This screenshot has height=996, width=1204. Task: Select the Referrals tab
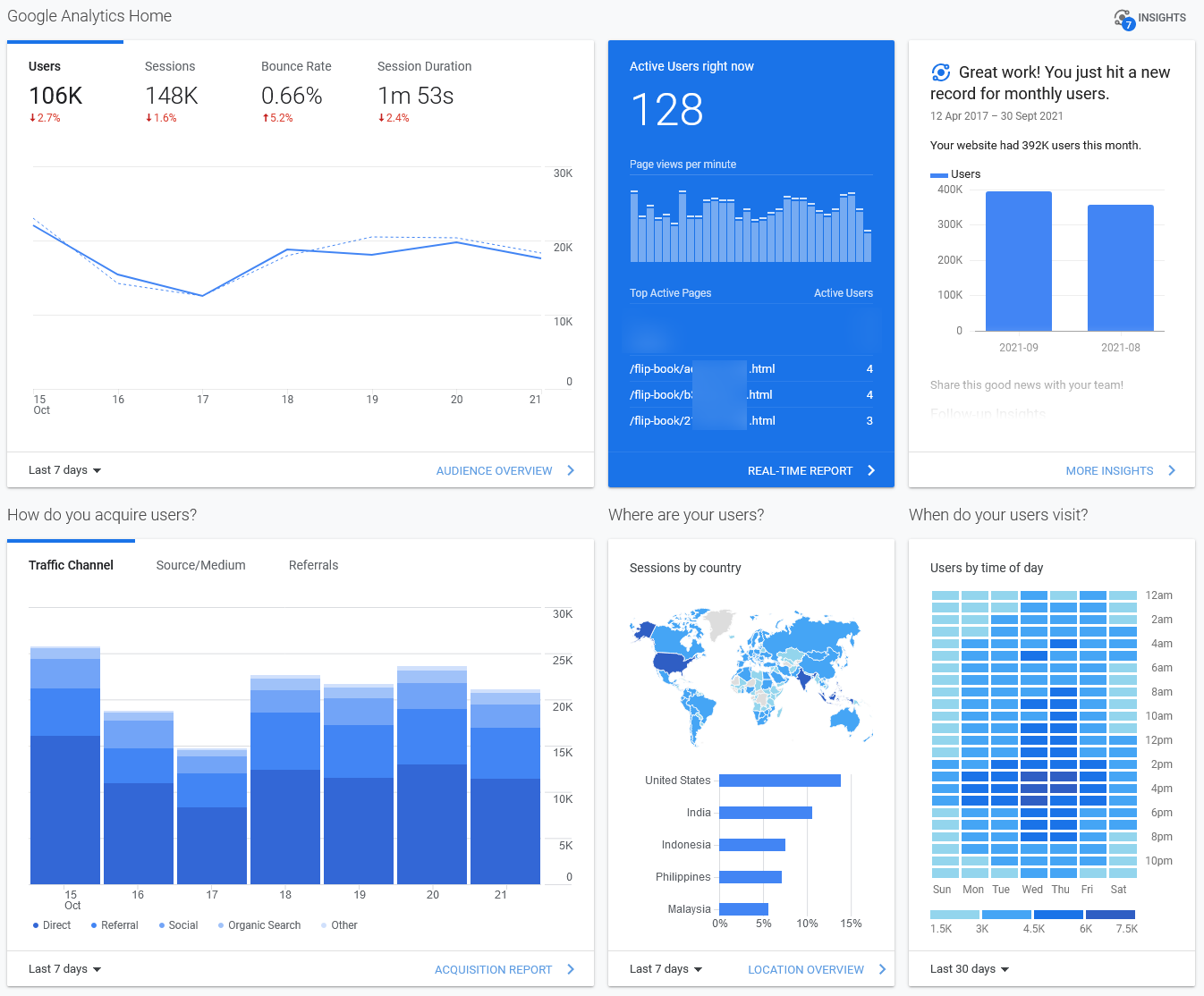pyautogui.click(x=313, y=564)
